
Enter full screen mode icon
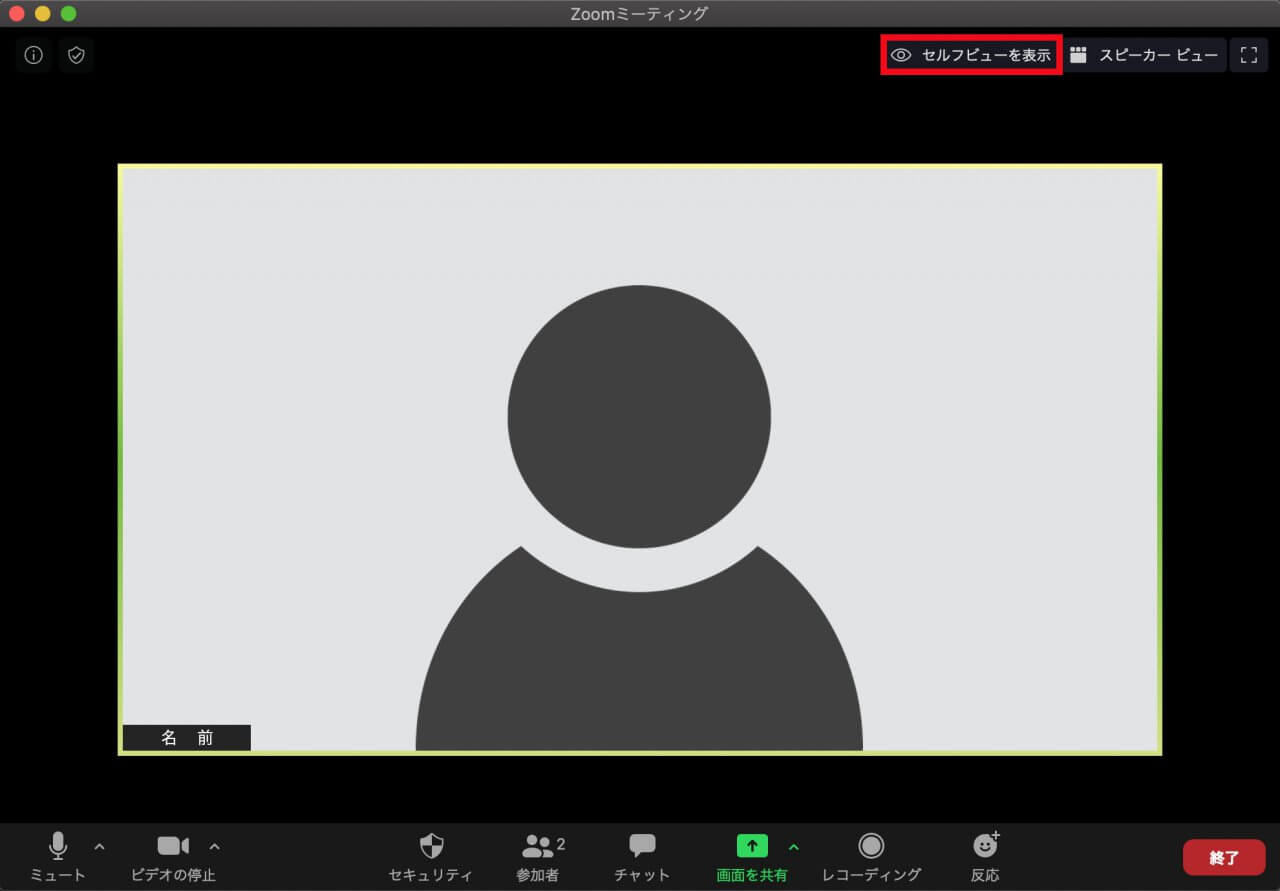(1248, 56)
